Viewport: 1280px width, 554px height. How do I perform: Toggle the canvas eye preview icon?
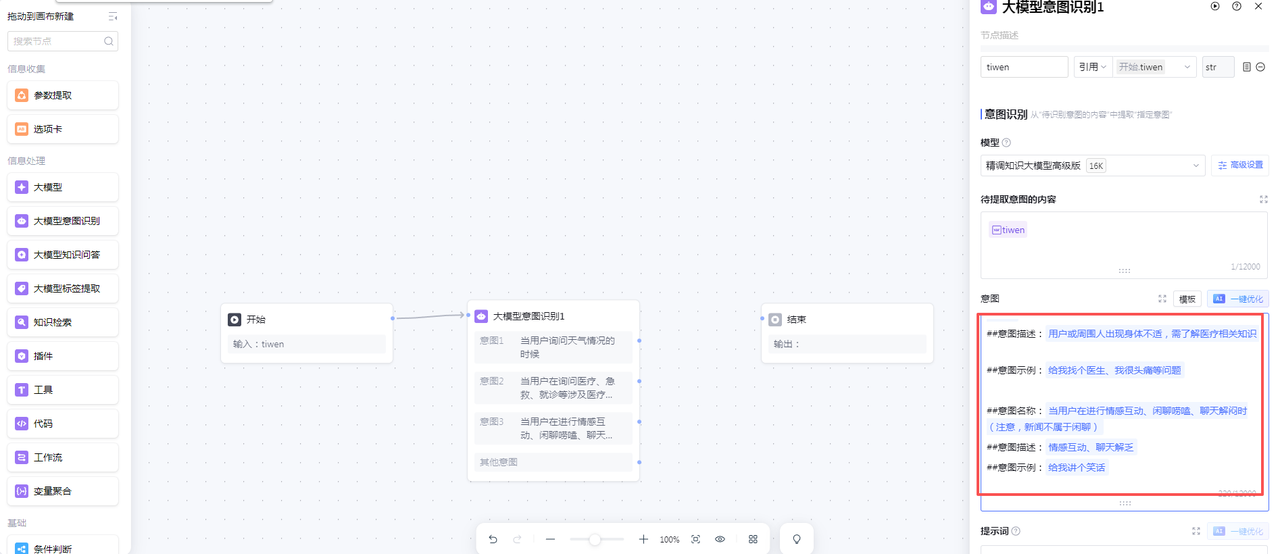pyautogui.click(x=720, y=539)
